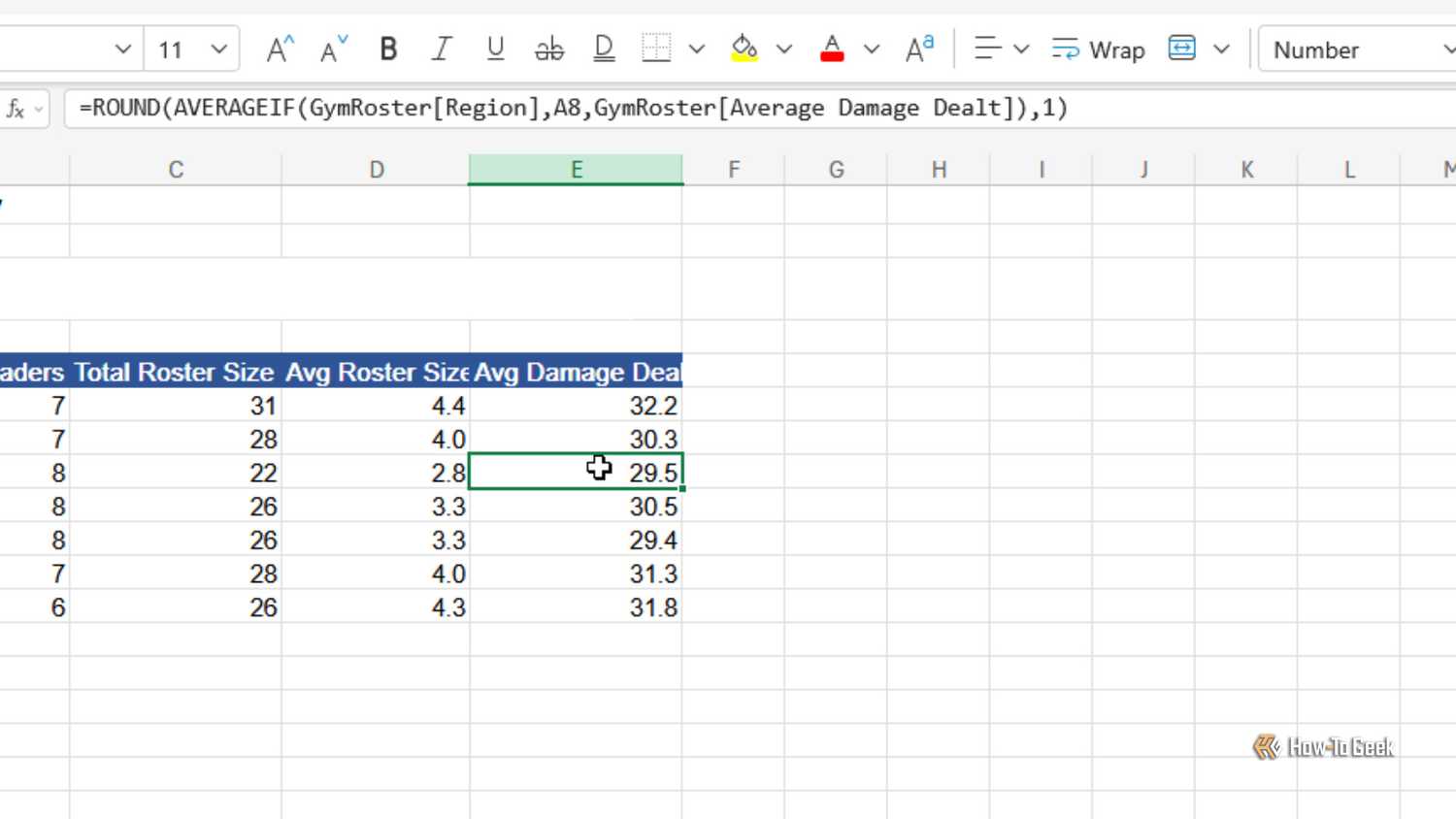Select the cell showing 30.3
The height and width of the screenshot is (819, 1456).
click(x=577, y=439)
